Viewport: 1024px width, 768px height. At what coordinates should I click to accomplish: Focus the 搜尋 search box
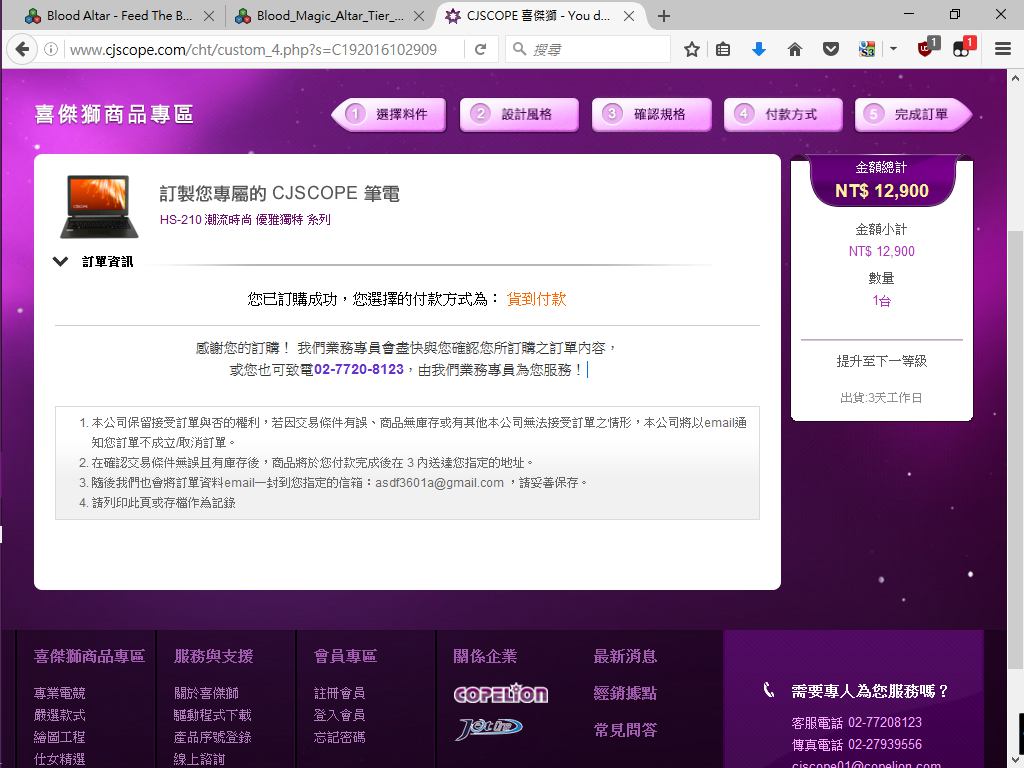tap(588, 49)
